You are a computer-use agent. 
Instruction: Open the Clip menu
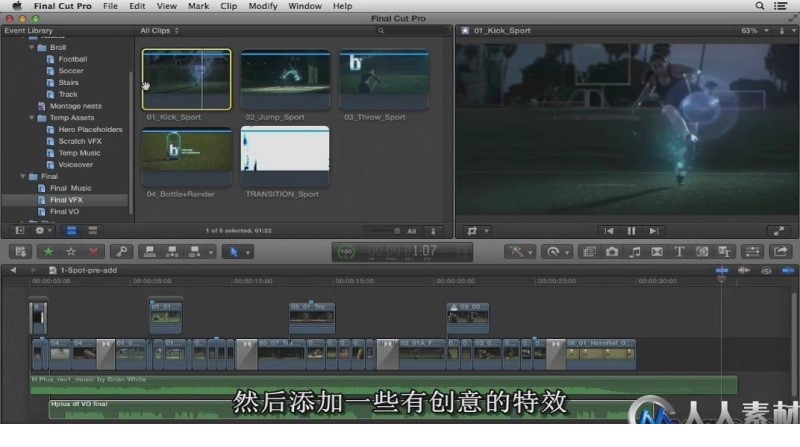[x=228, y=6]
